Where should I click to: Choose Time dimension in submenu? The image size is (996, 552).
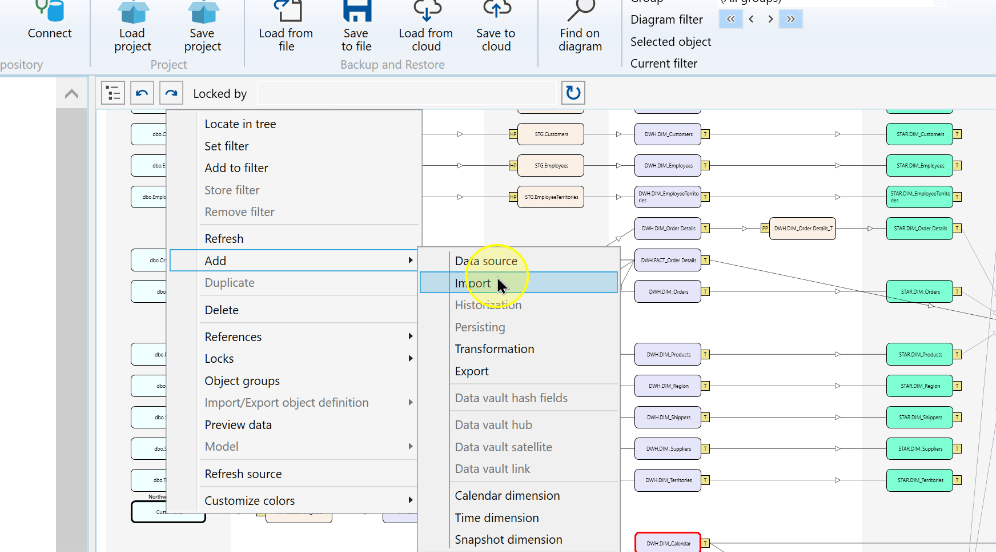point(497,518)
